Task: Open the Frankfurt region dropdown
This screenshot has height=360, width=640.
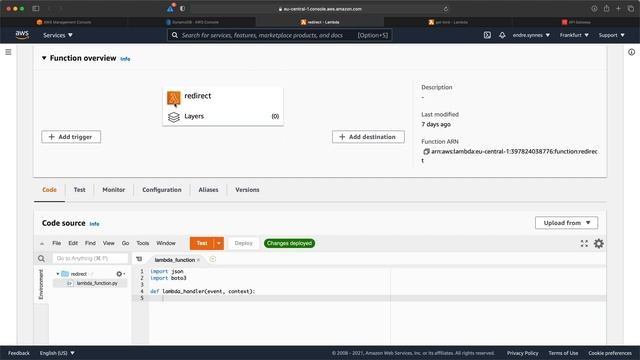Action: click(x=574, y=35)
